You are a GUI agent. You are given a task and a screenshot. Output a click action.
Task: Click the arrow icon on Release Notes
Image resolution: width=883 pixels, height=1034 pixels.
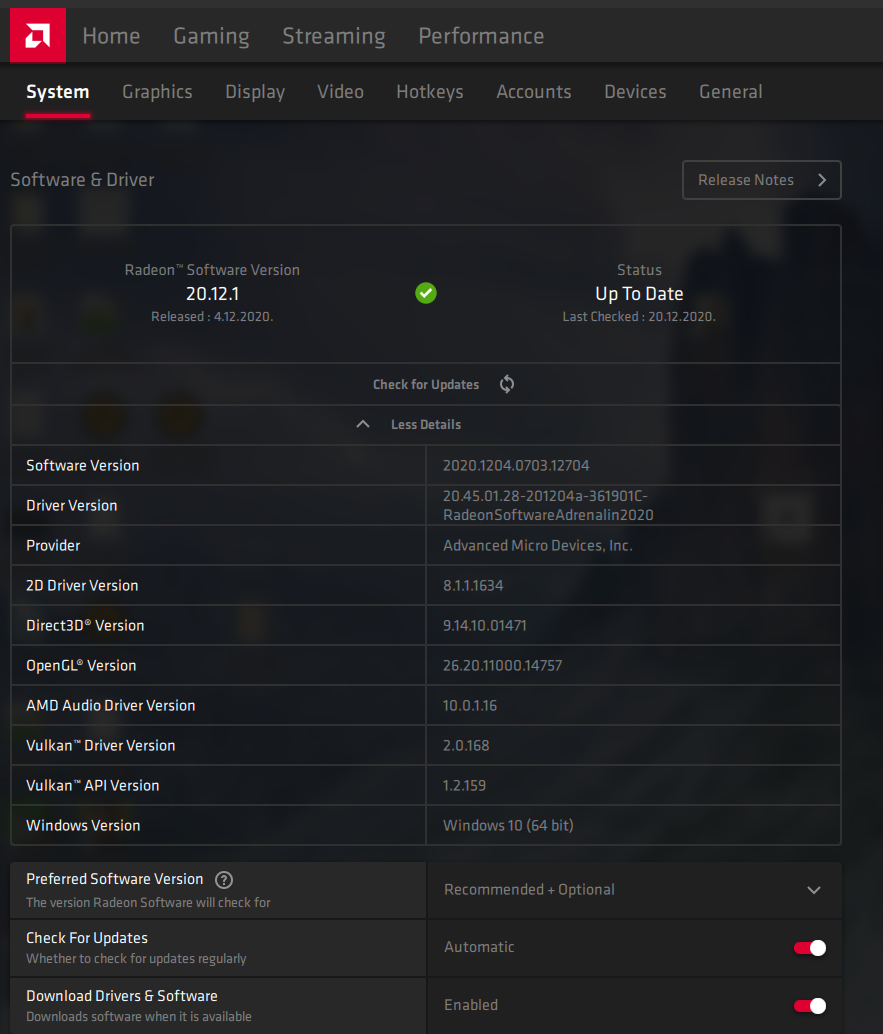coord(822,181)
